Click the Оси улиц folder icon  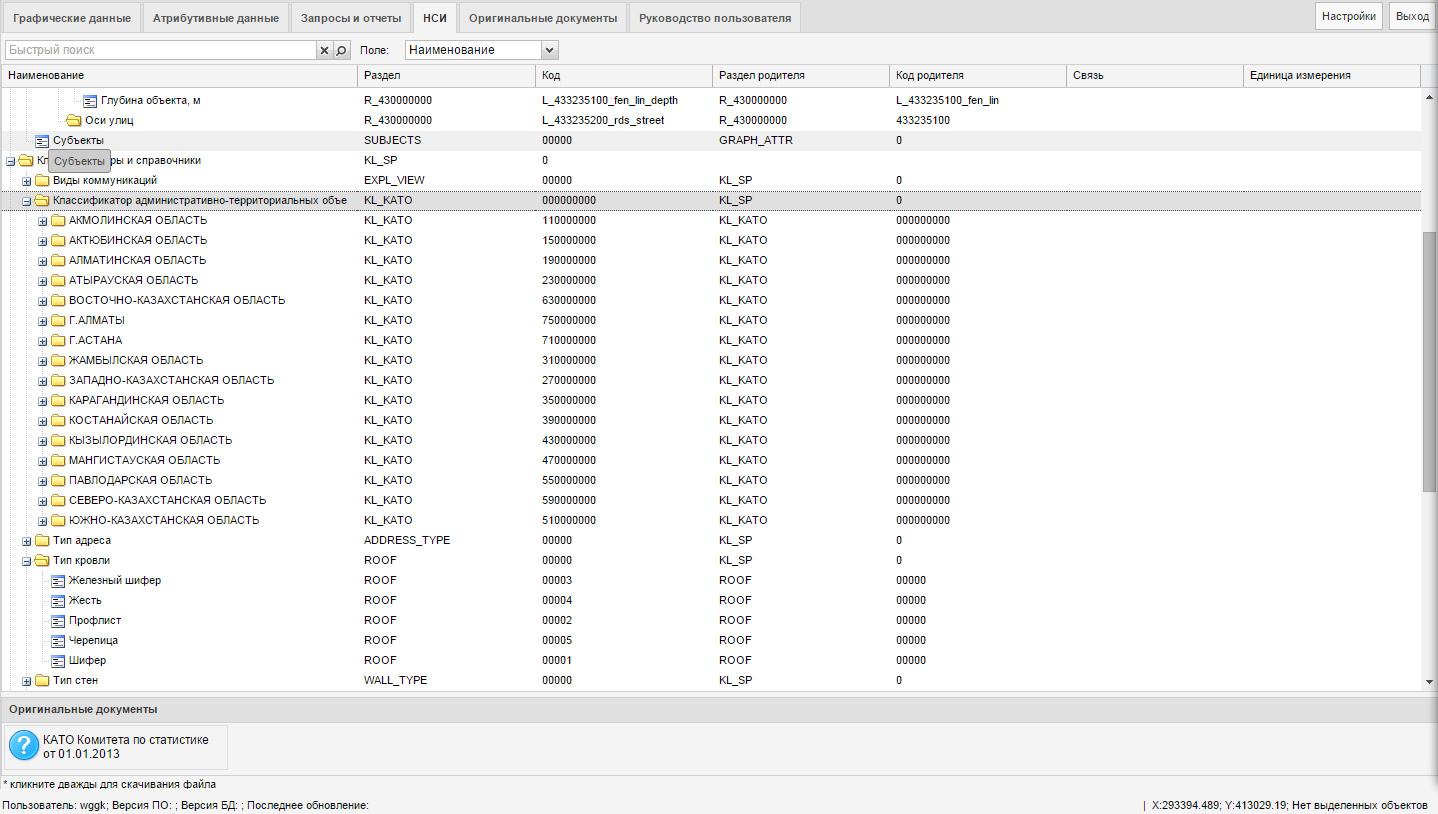coord(74,120)
